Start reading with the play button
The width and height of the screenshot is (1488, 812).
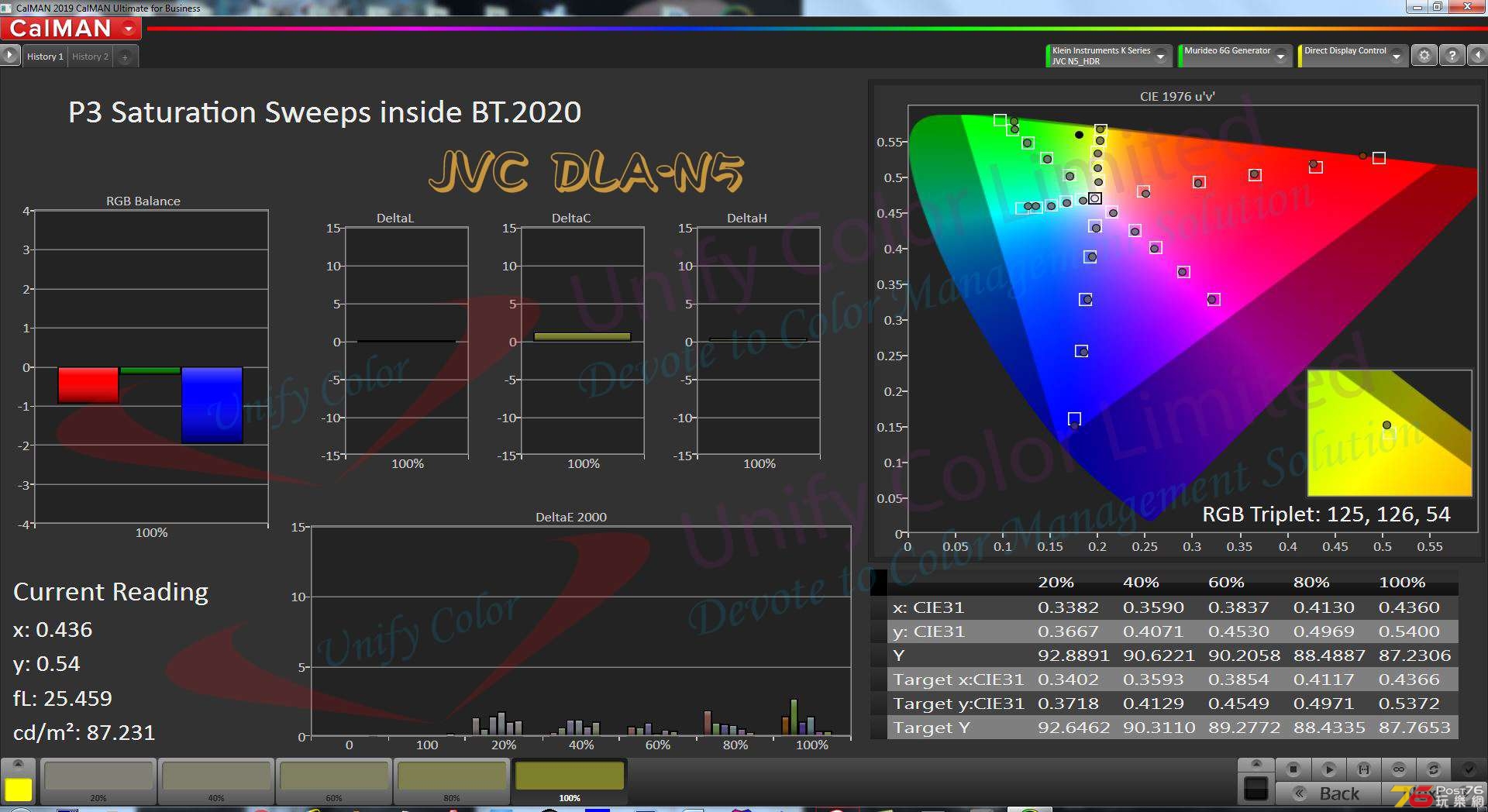pos(1328,769)
